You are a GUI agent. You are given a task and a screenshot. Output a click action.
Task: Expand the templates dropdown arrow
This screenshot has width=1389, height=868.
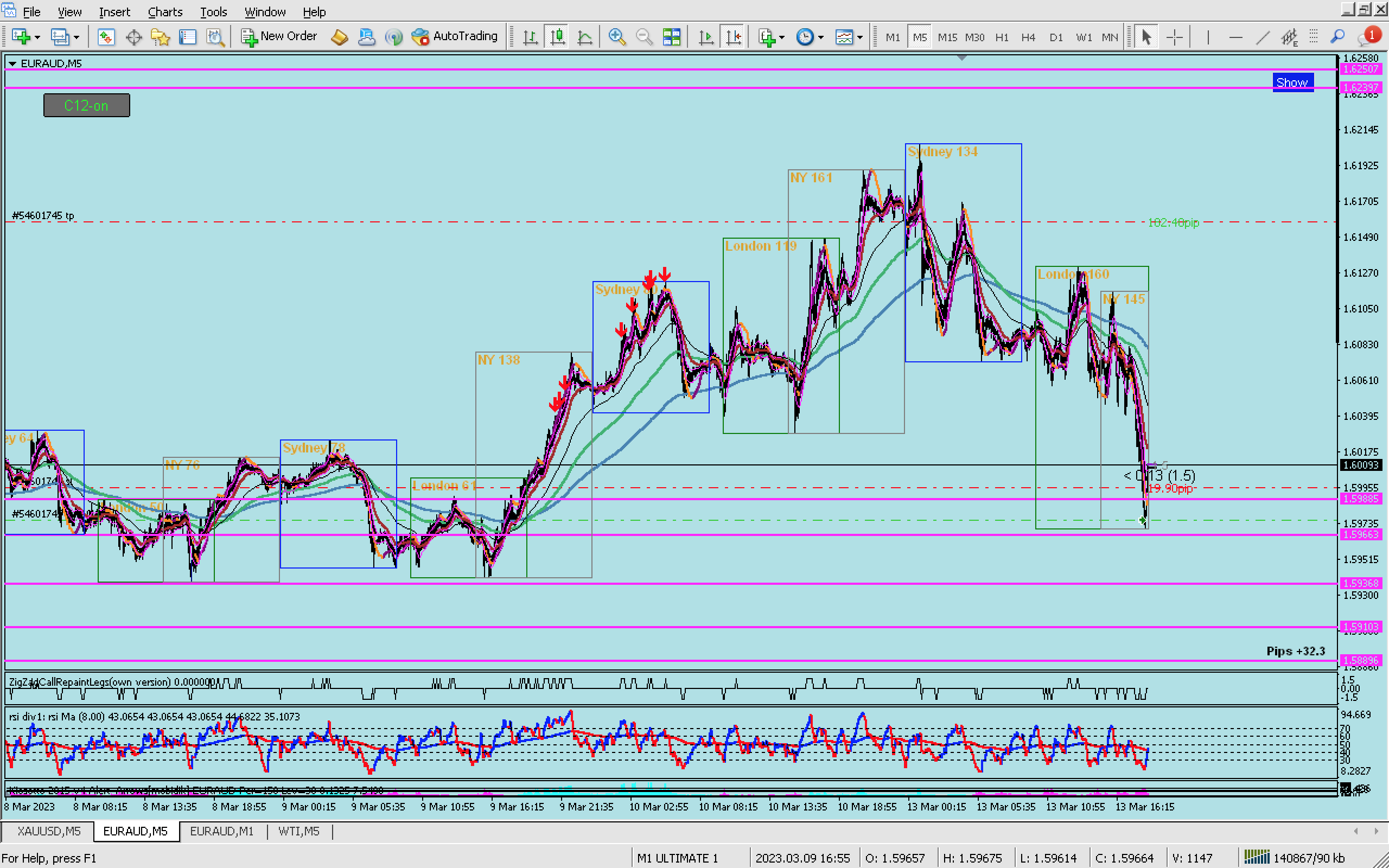(860, 37)
